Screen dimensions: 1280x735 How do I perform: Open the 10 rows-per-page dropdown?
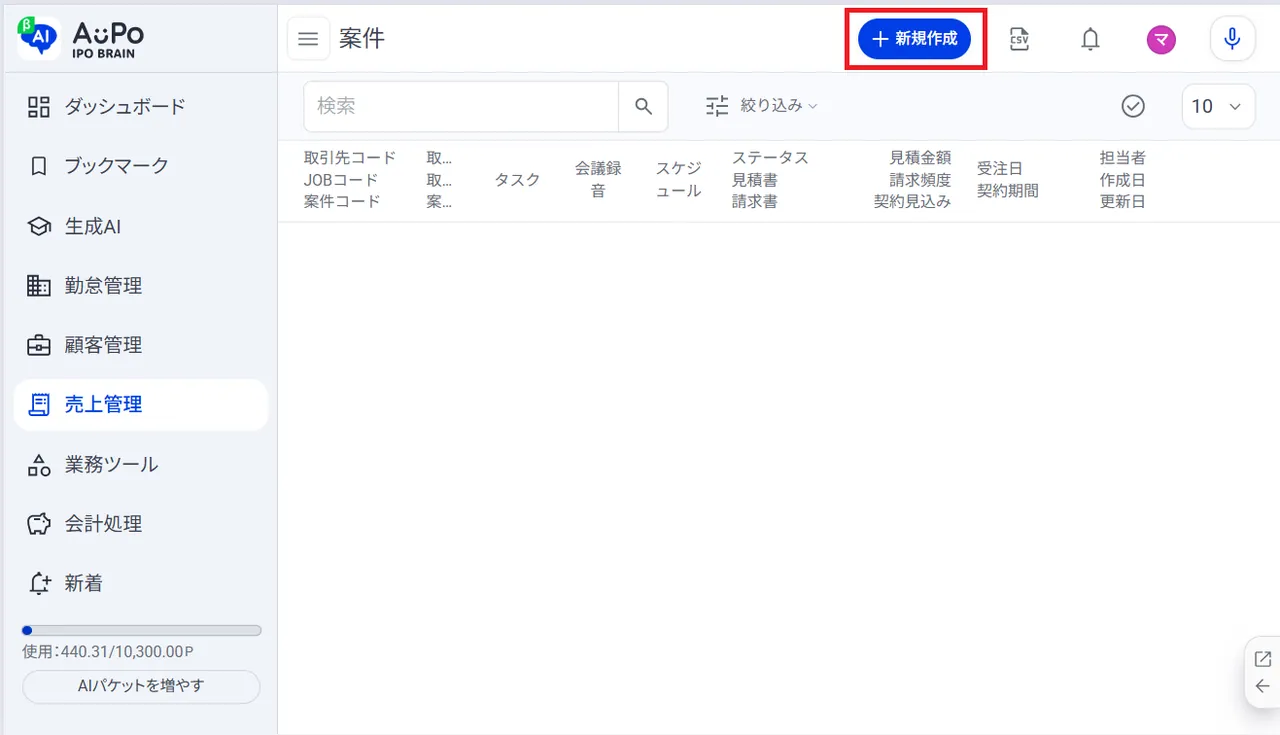[x=1218, y=106]
